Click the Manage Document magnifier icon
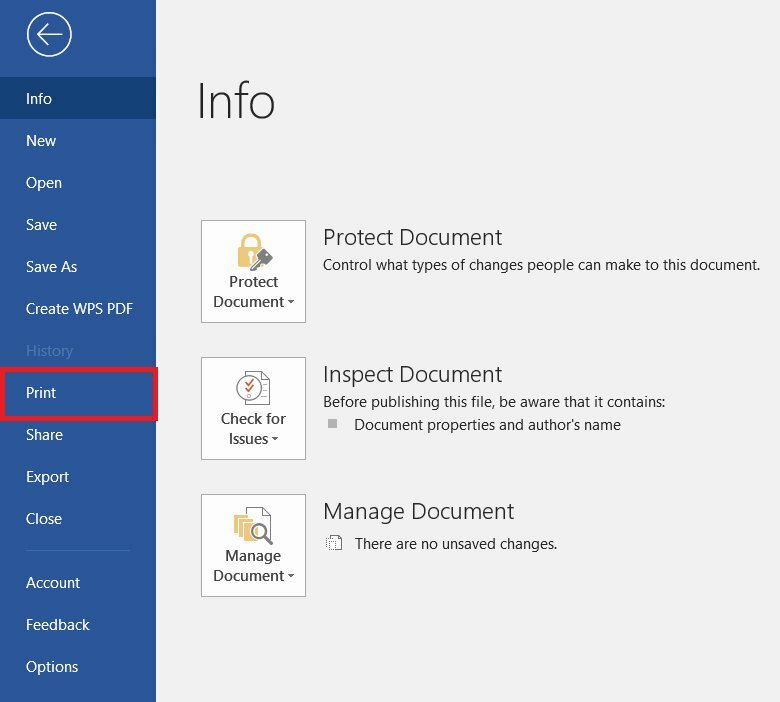Screen dimensions: 780x702 253,526
